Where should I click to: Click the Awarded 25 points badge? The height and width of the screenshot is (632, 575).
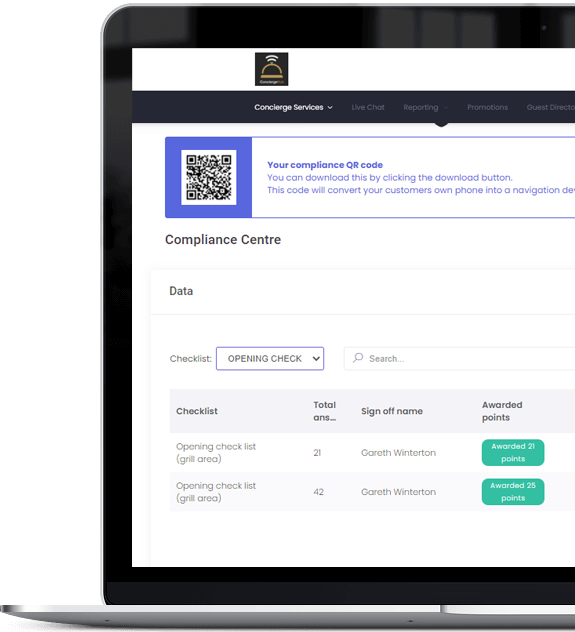[x=513, y=492]
